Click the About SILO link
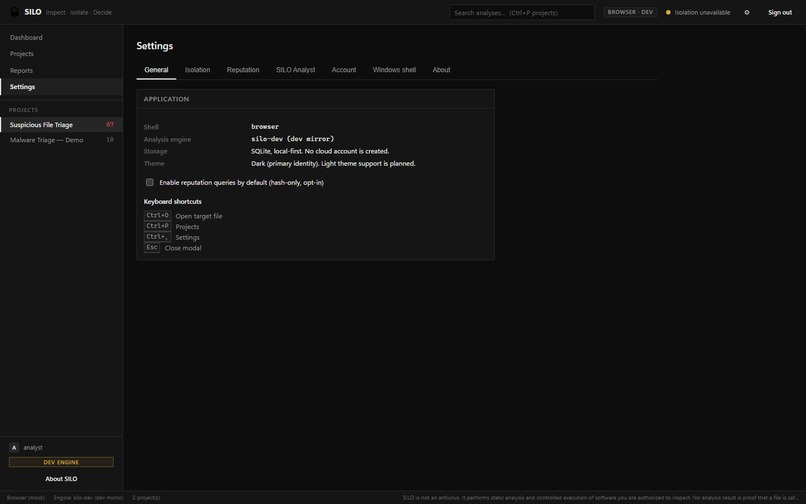This screenshot has width=806, height=504. [61, 479]
